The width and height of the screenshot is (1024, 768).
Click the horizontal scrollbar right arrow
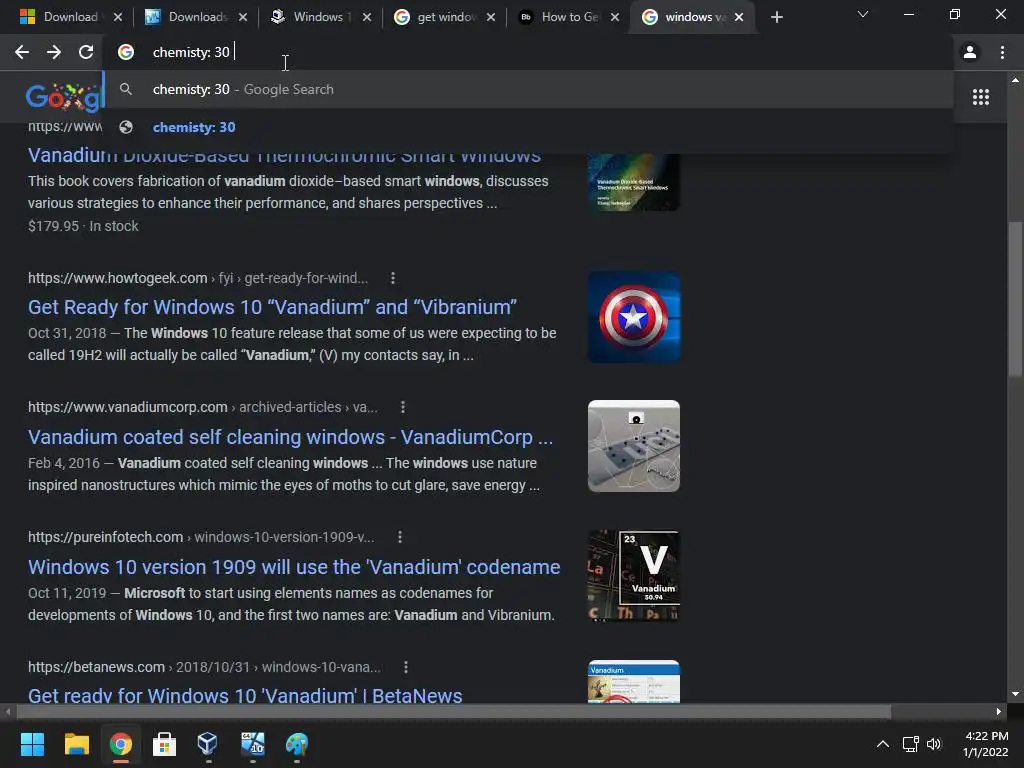[999, 712]
